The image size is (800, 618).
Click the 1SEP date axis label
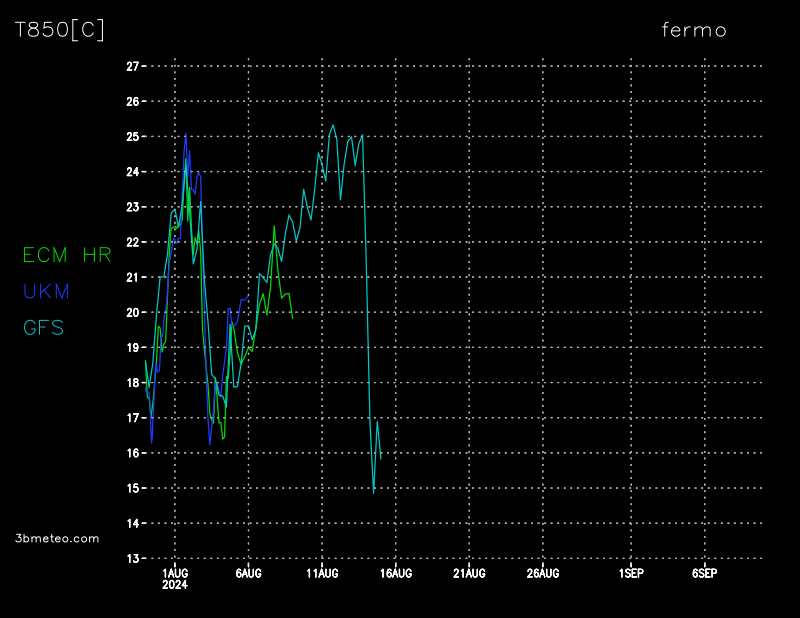tap(630, 573)
